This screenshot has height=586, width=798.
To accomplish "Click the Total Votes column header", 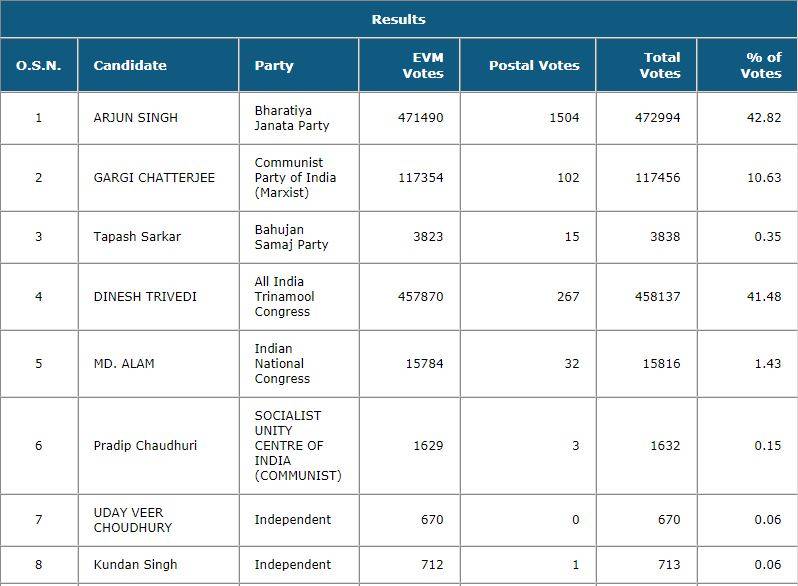I will (x=660, y=65).
